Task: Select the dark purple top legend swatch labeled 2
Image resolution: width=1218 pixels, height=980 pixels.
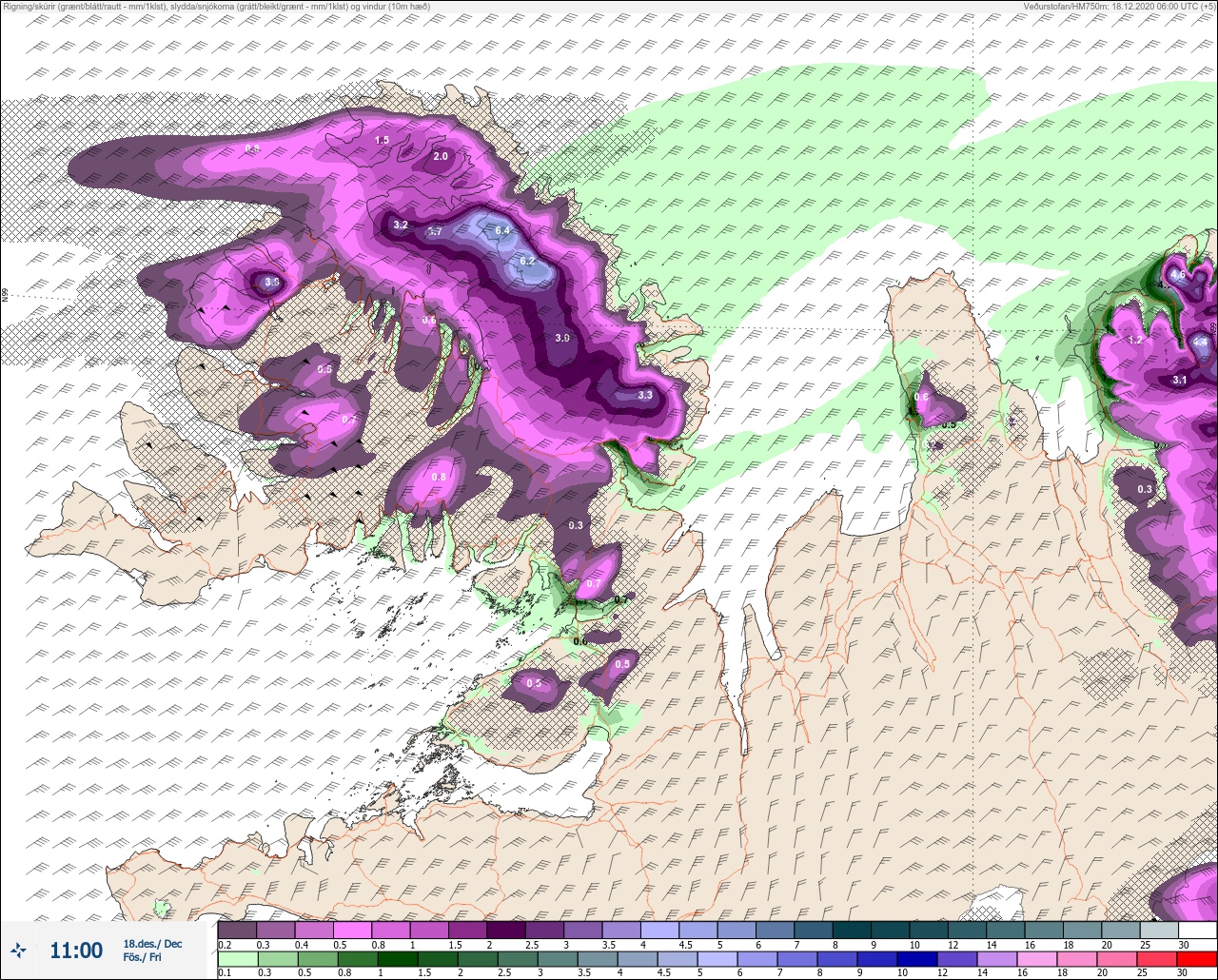Action: (x=506, y=930)
